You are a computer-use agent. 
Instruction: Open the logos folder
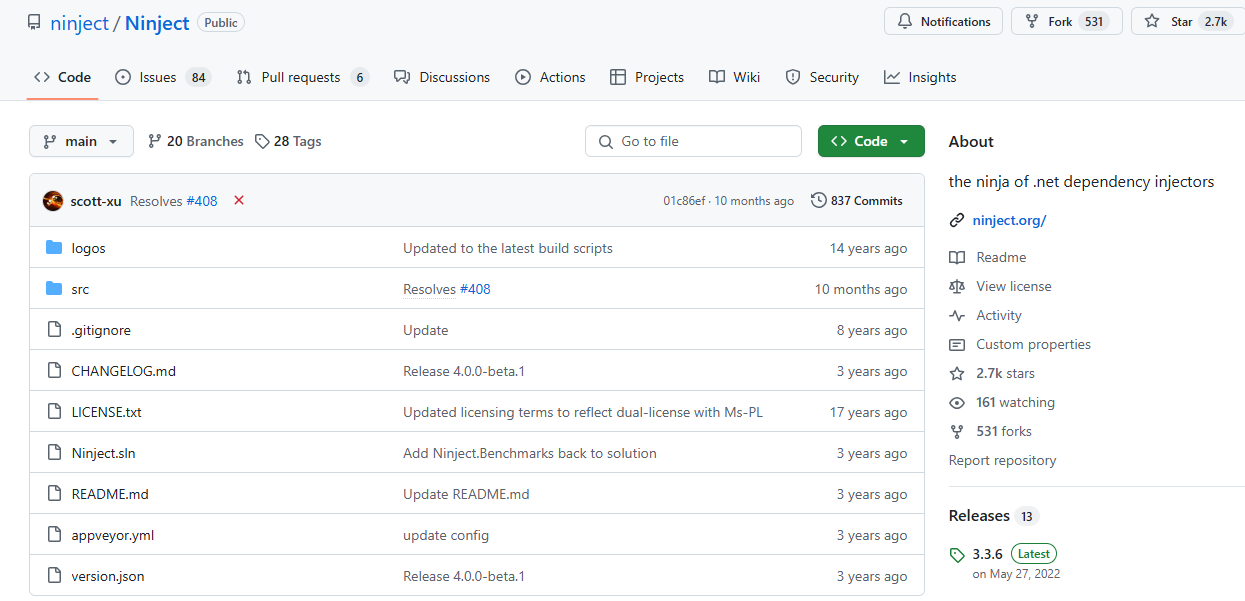88,248
